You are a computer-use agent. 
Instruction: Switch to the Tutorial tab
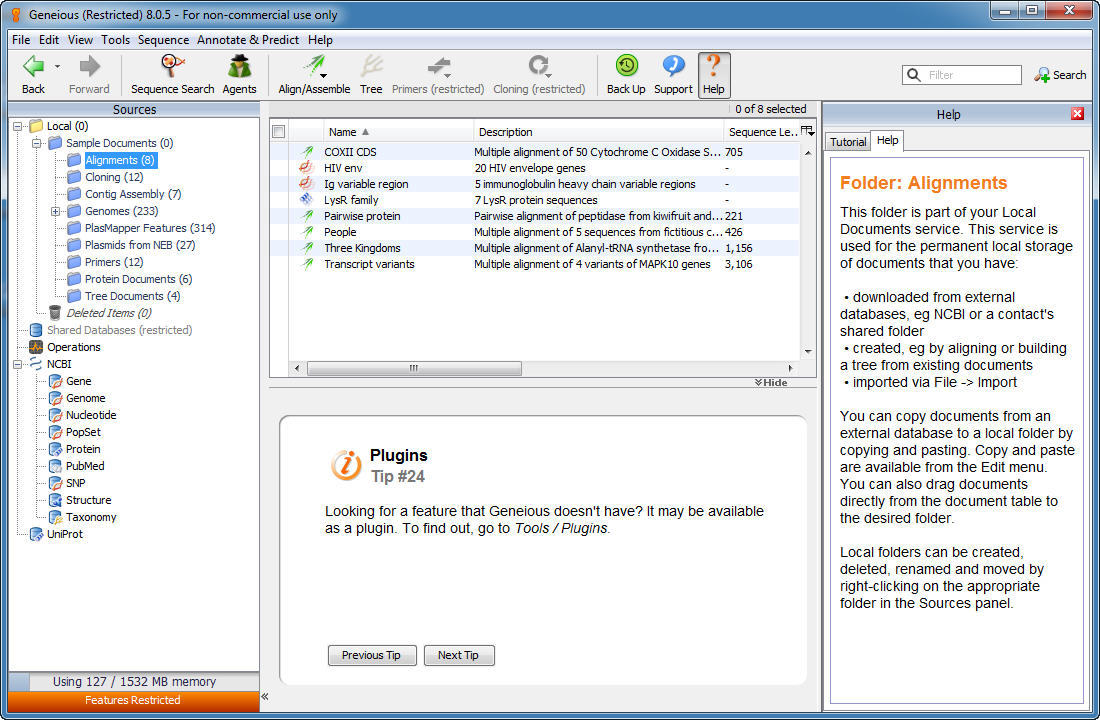pyautogui.click(x=847, y=142)
